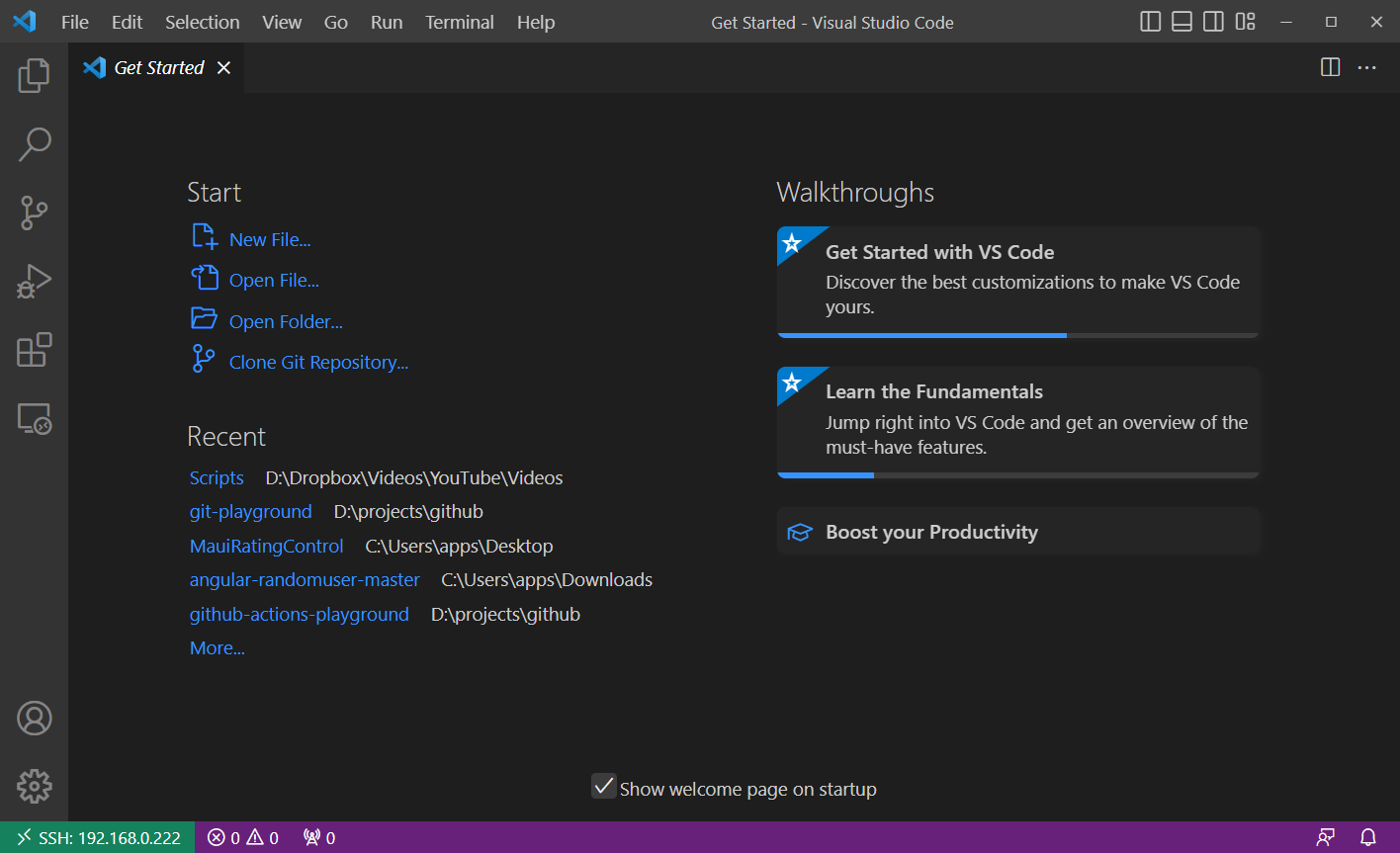Open the editor More Actions ellipsis menu
Screen dimensions: 1400x853
pos(1366,67)
